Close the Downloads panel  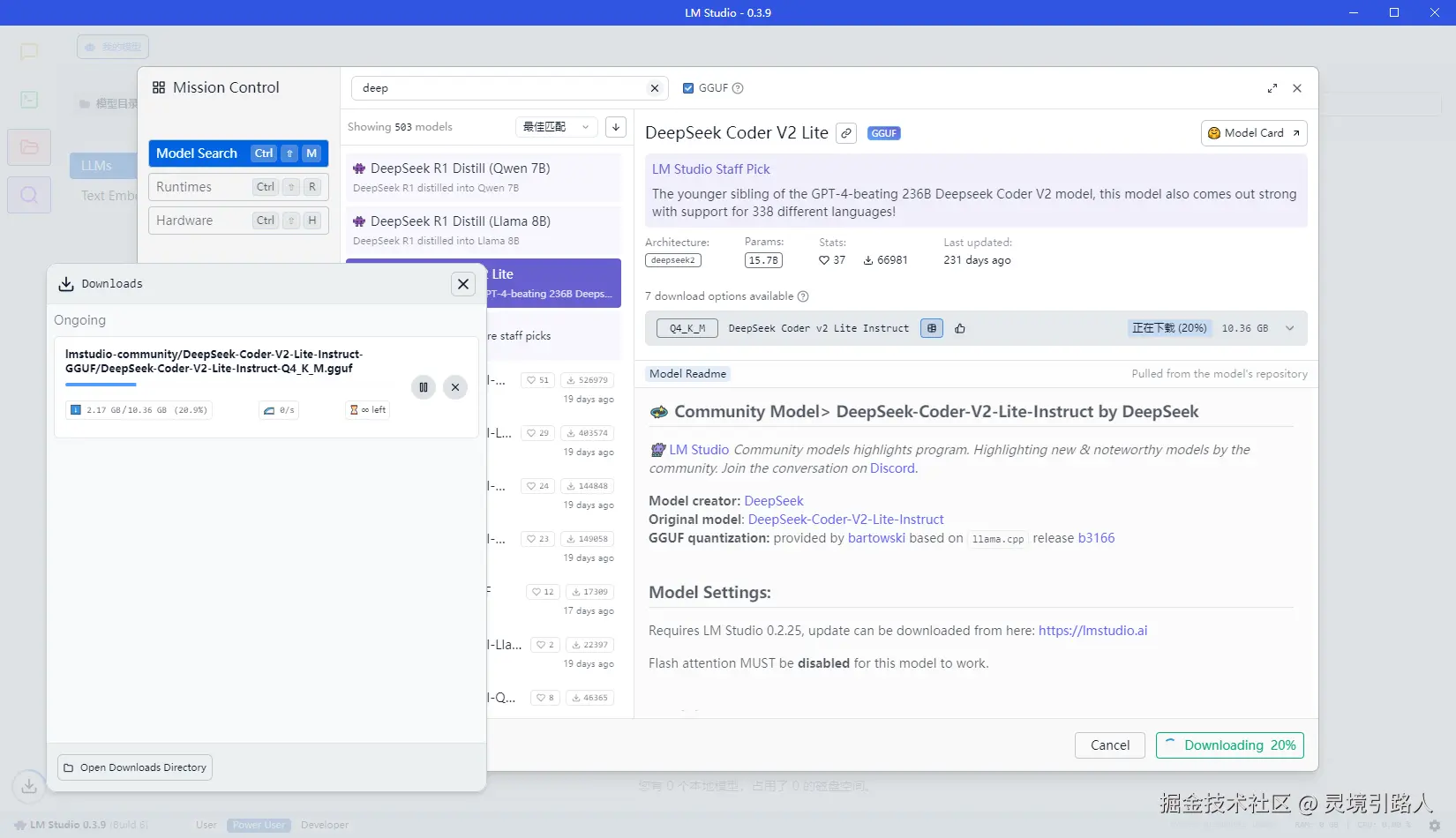click(463, 284)
